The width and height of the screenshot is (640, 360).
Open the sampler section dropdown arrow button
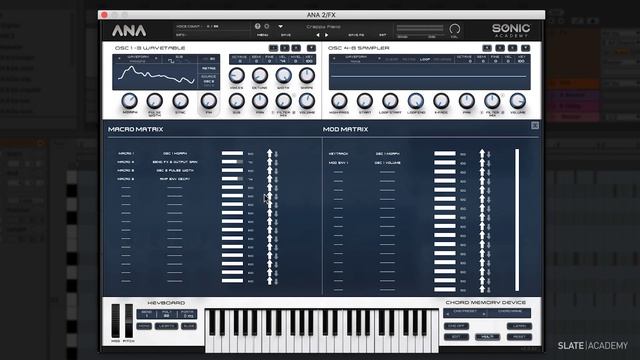click(526, 48)
